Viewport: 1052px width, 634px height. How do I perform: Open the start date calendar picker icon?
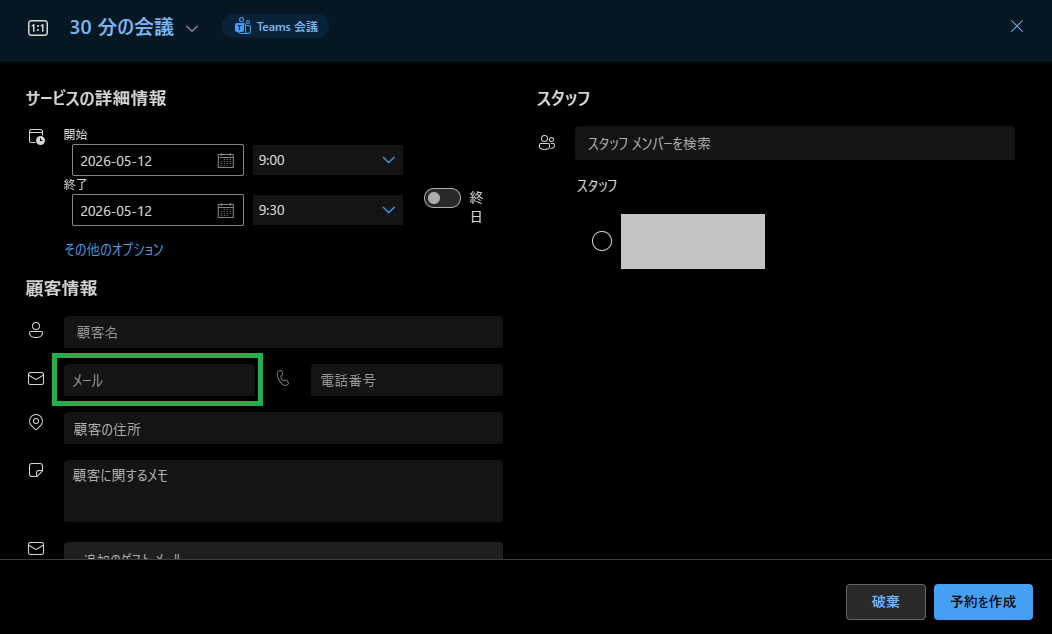pyautogui.click(x=225, y=160)
